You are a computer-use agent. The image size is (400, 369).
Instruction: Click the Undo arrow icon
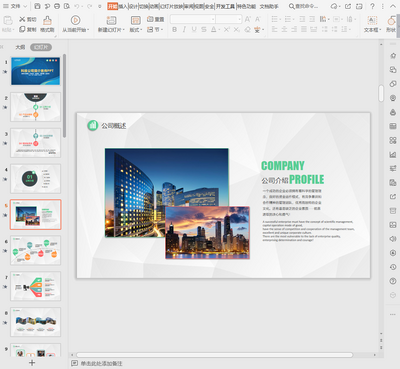pyautogui.click(x=77, y=6)
